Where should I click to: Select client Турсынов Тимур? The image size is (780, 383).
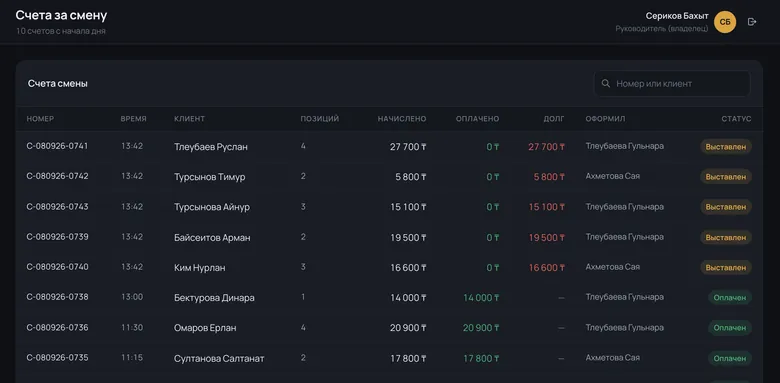(x=209, y=177)
